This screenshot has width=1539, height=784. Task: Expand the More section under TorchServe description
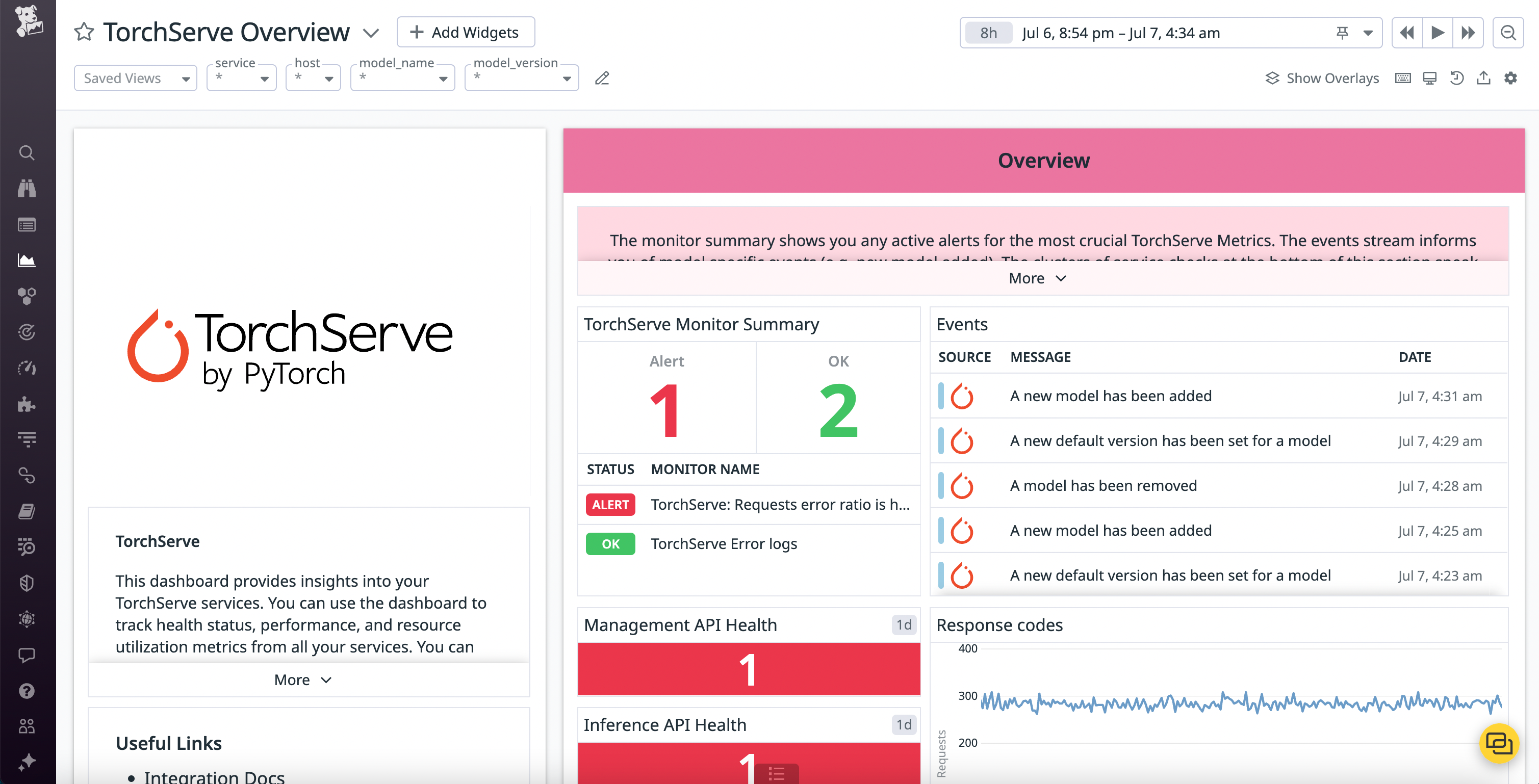point(302,680)
